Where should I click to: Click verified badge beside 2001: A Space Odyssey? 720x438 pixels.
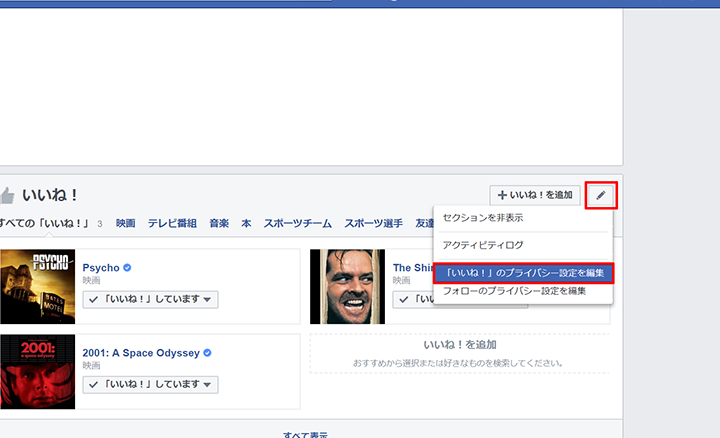(x=207, y=353)
